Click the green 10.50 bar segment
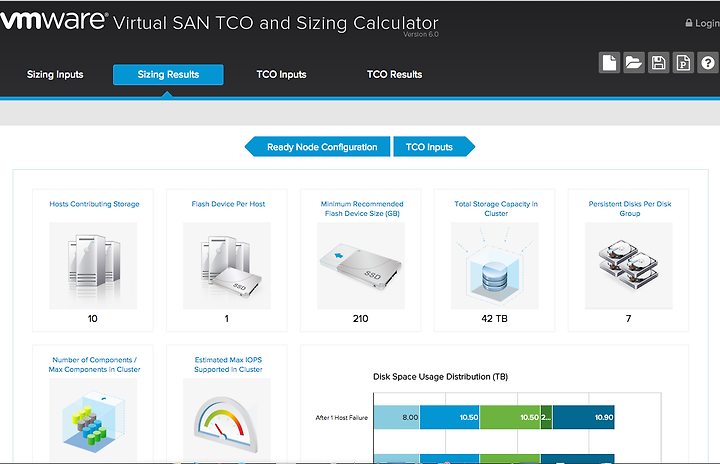720x464 pixels. (510, 417)
